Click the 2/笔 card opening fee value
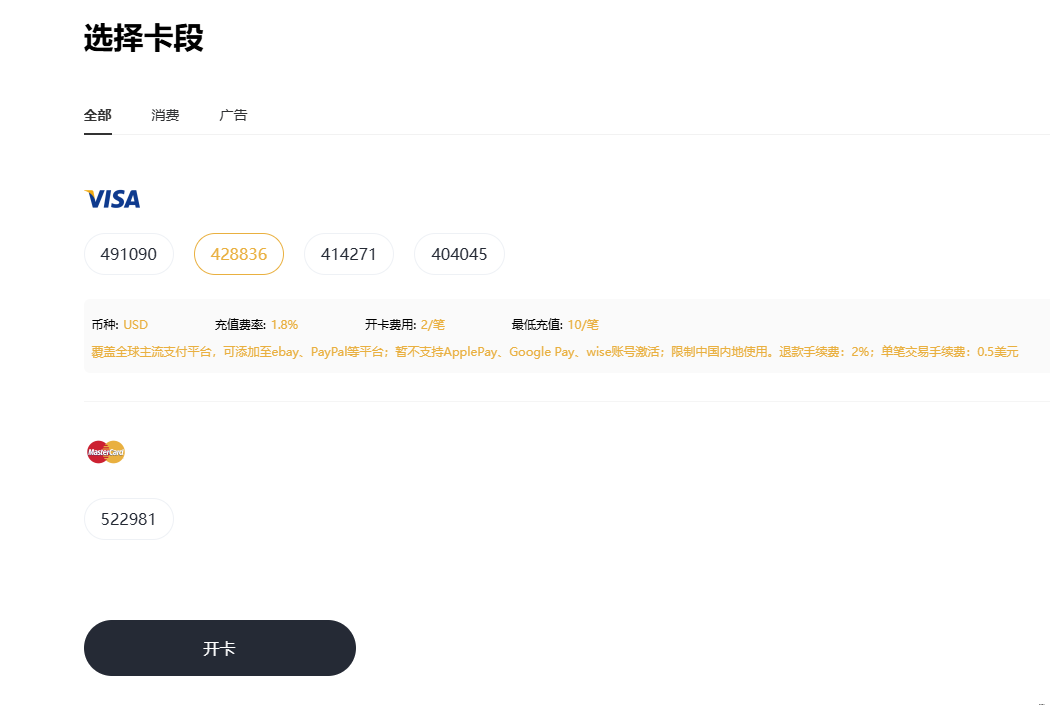Viewport: 1050px width, 711px height. (432, 325)
